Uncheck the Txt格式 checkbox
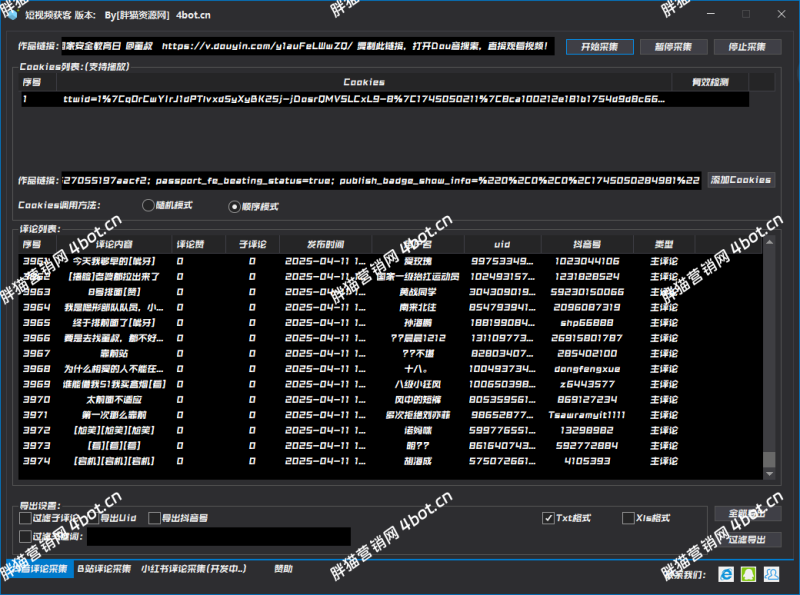This screenshot has width=800, height=595. (548, 518)
